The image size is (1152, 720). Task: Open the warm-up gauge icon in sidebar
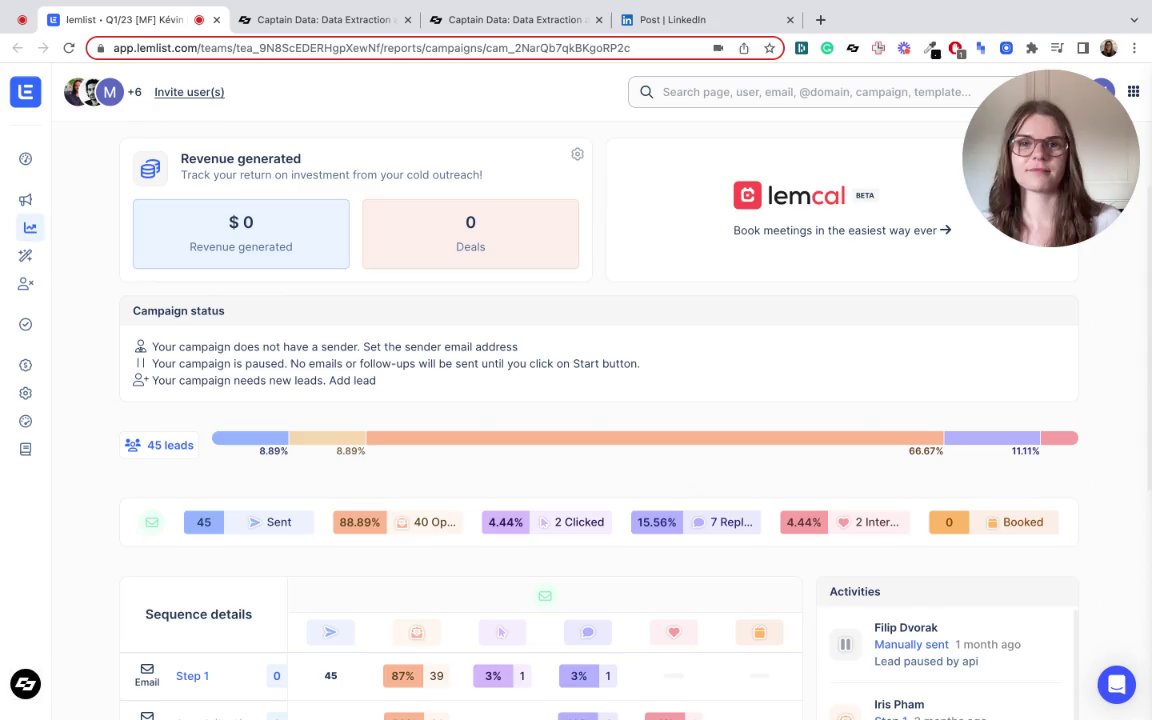[x=26, y=421]
